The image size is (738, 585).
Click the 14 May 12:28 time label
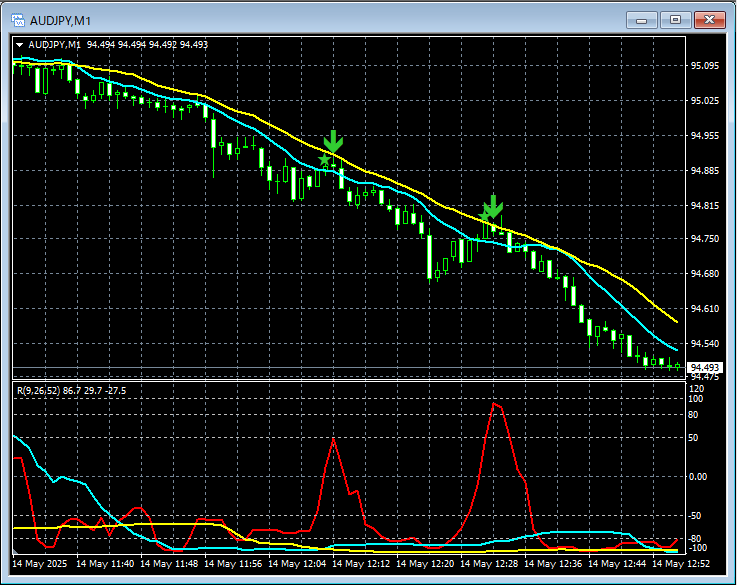coord(489,563)
